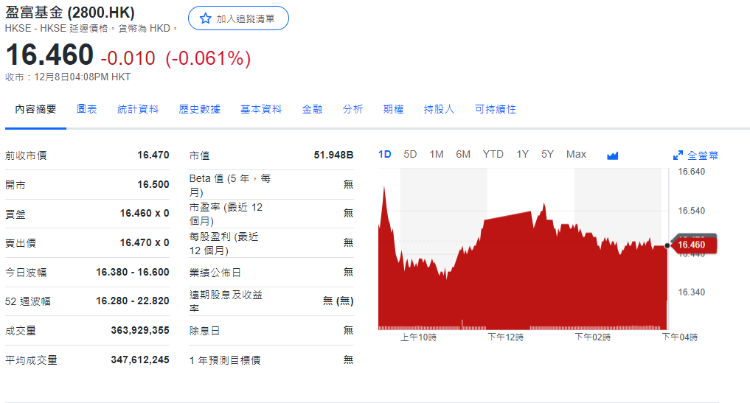Switch chart to 6M range
Image resolution: width=750 pixels, height=403 pixels.
463,154
